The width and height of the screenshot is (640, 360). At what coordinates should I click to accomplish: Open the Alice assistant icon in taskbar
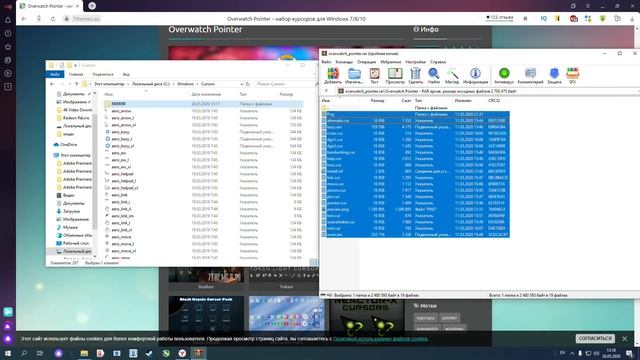(x=58, y=353)
